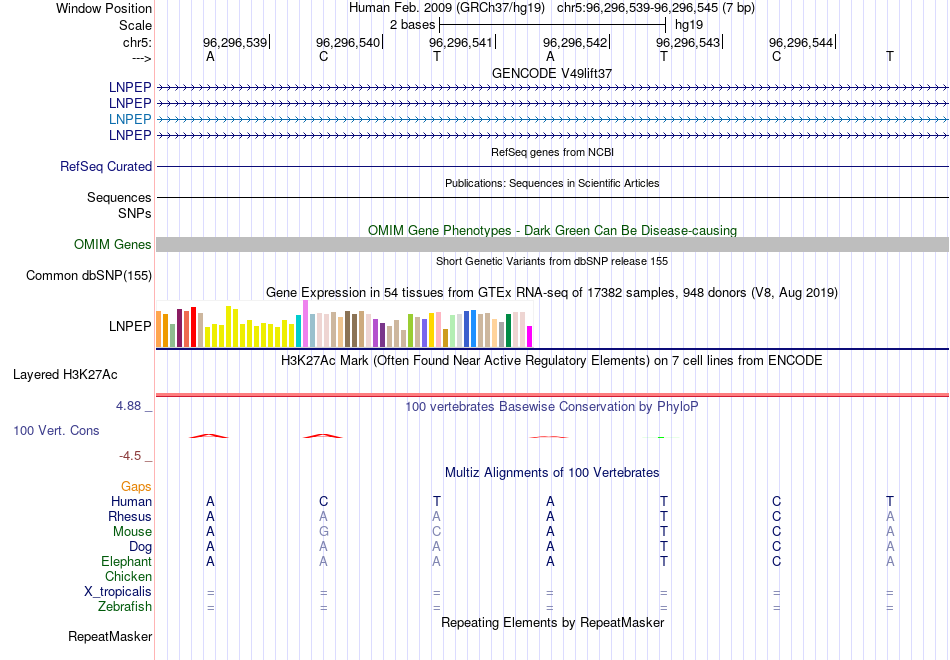Viewport: 950px width, 660px height.
Task: Select the light blue LNPEP transcript label
Action: click(130, 119)
